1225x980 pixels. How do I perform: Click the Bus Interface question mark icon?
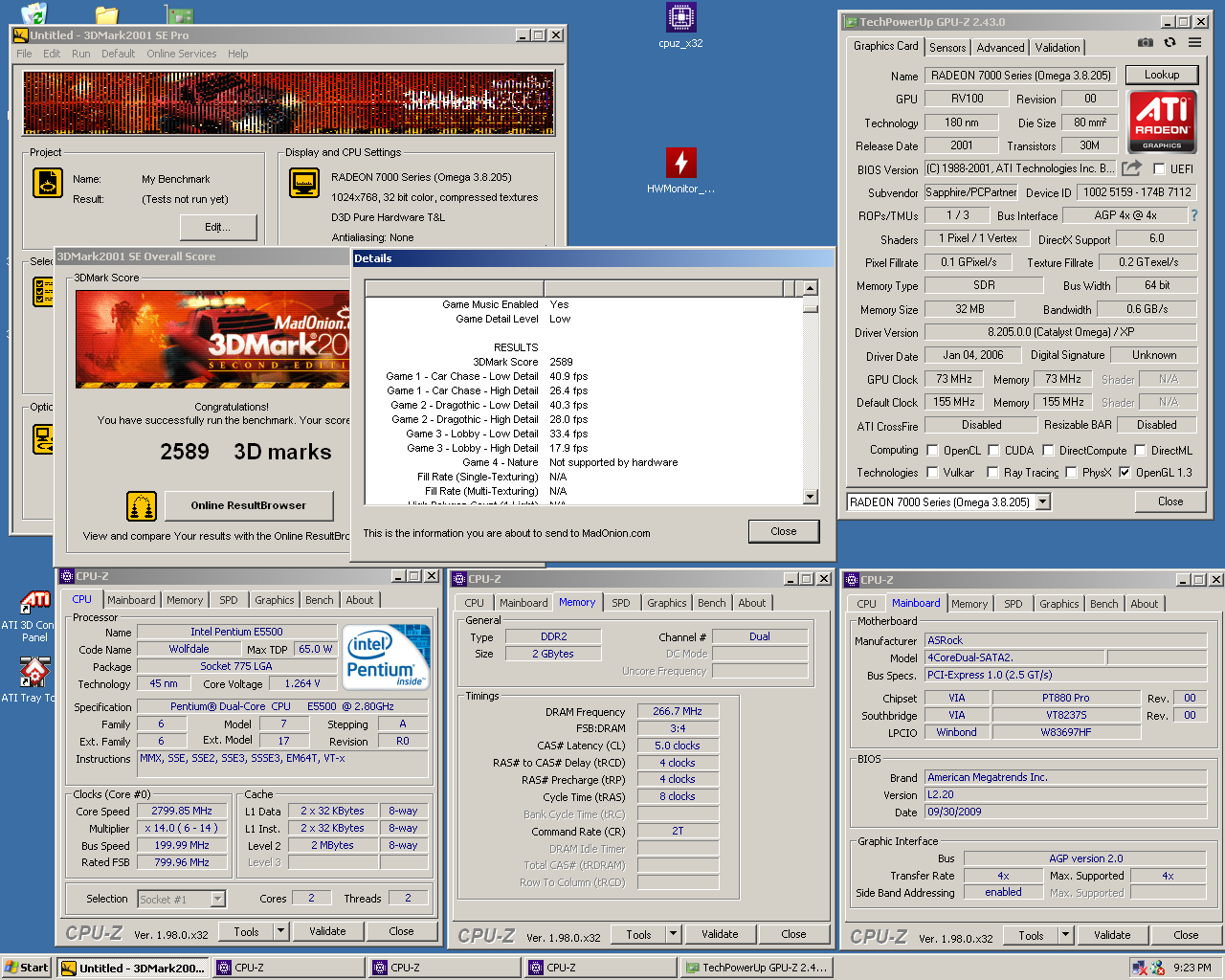point(1193,215)
